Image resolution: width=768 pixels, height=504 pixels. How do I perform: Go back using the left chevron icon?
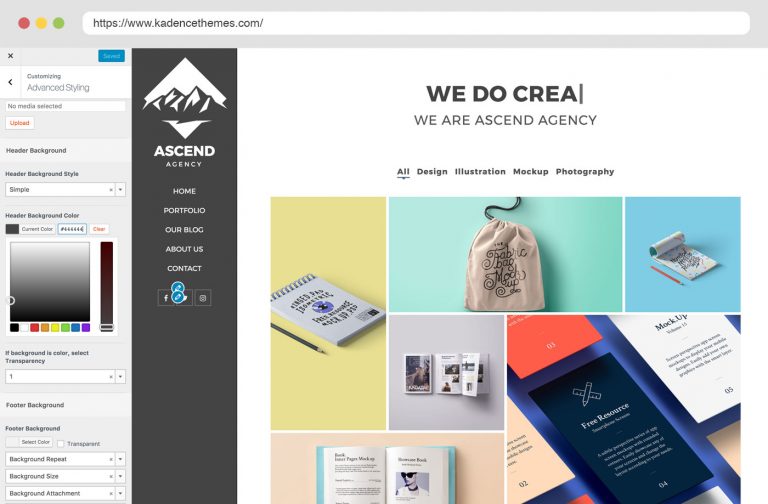point(10,82)
